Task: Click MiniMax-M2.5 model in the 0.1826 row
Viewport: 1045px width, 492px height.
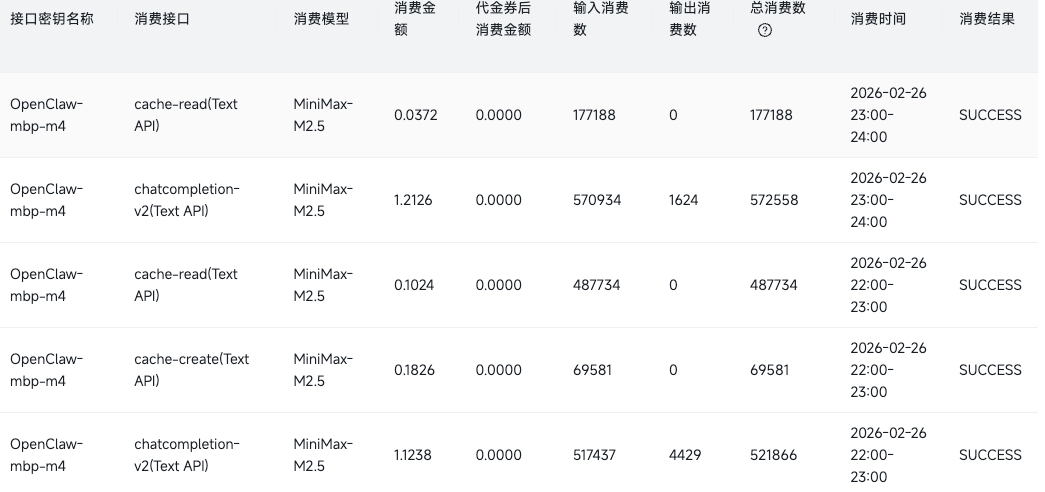Action: click(323, 370)
